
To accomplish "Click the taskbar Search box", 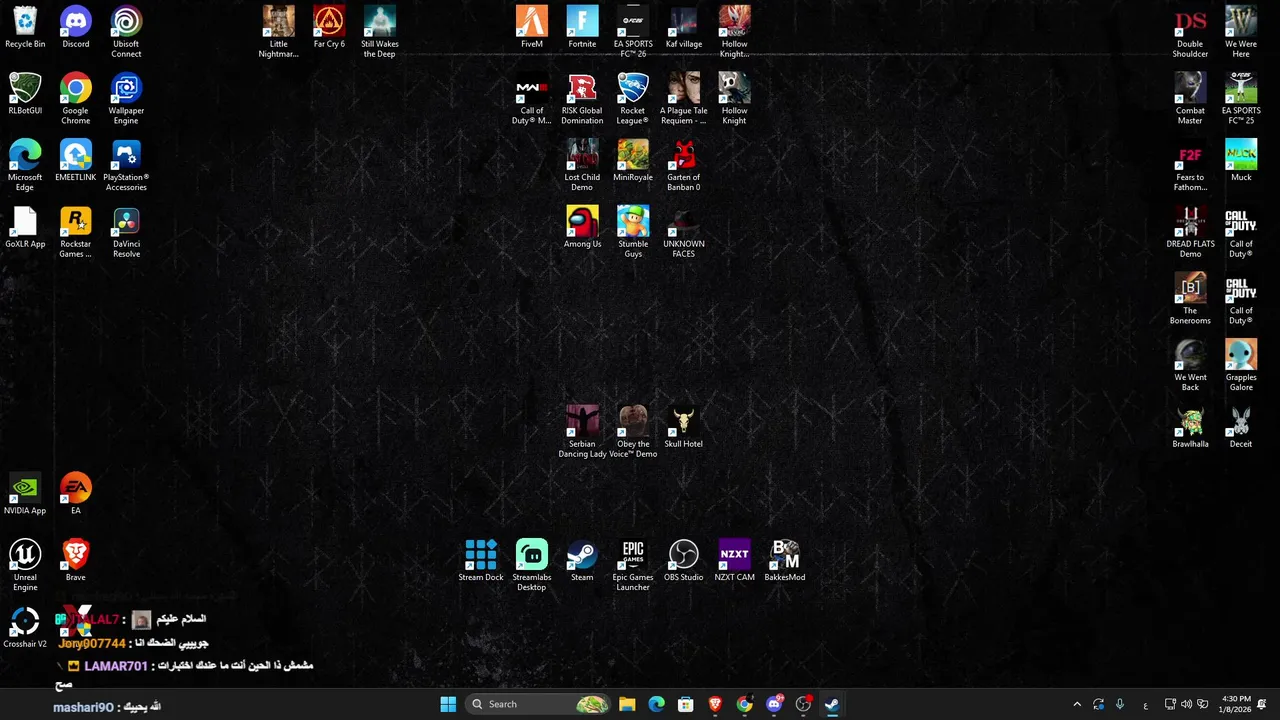I will point(538,704).
